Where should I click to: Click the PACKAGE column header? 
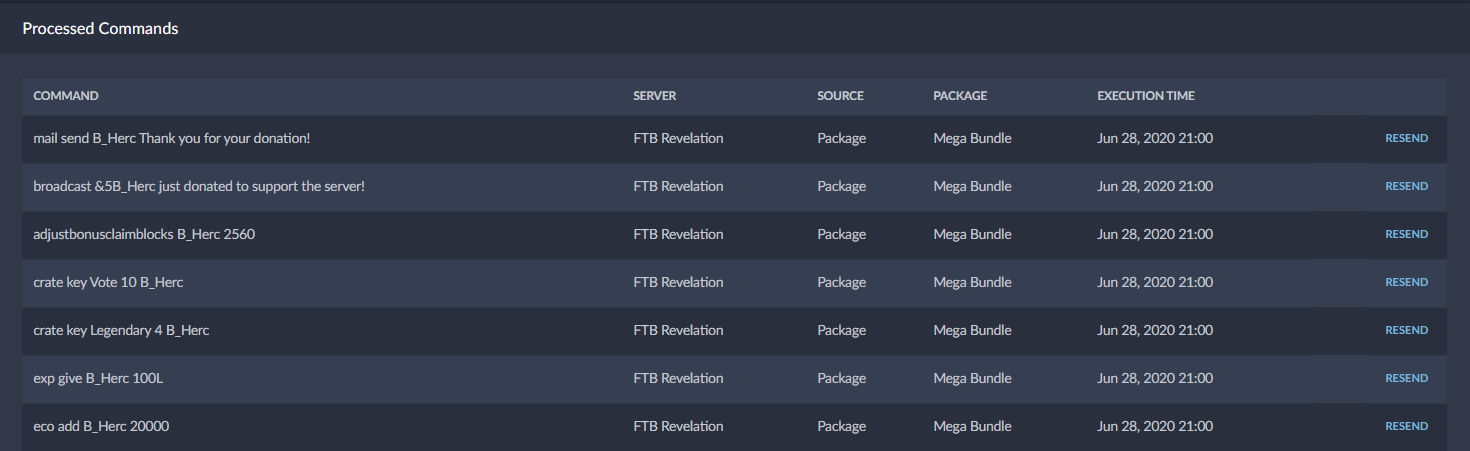click(960, 96)
